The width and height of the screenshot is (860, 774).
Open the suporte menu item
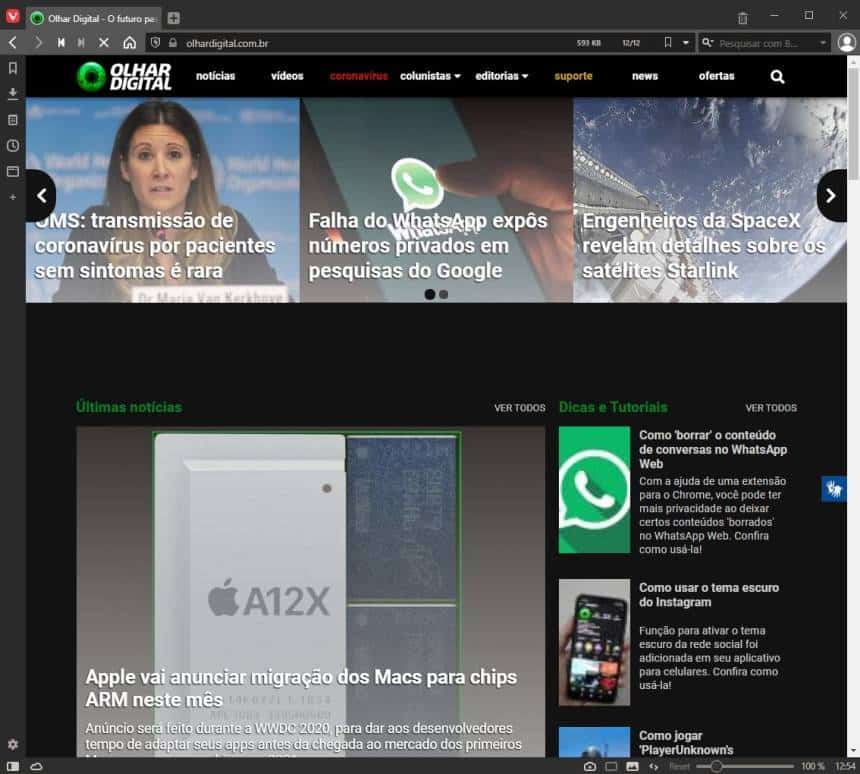click(573, 76)
